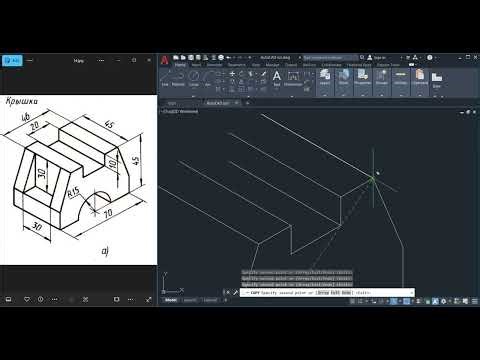
Task: Select the Line tool in the ribbon
Action: click(x=165, y=79)
